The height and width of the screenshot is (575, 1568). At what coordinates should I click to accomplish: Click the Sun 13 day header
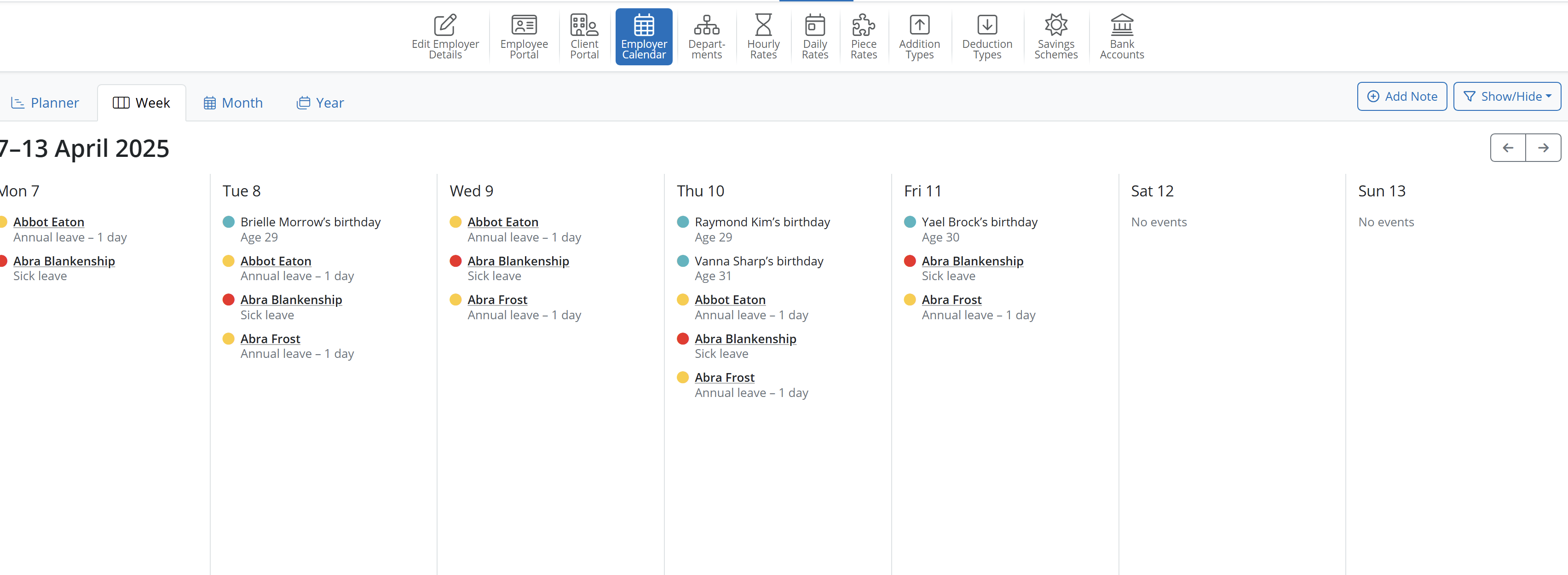point(1381,191)
